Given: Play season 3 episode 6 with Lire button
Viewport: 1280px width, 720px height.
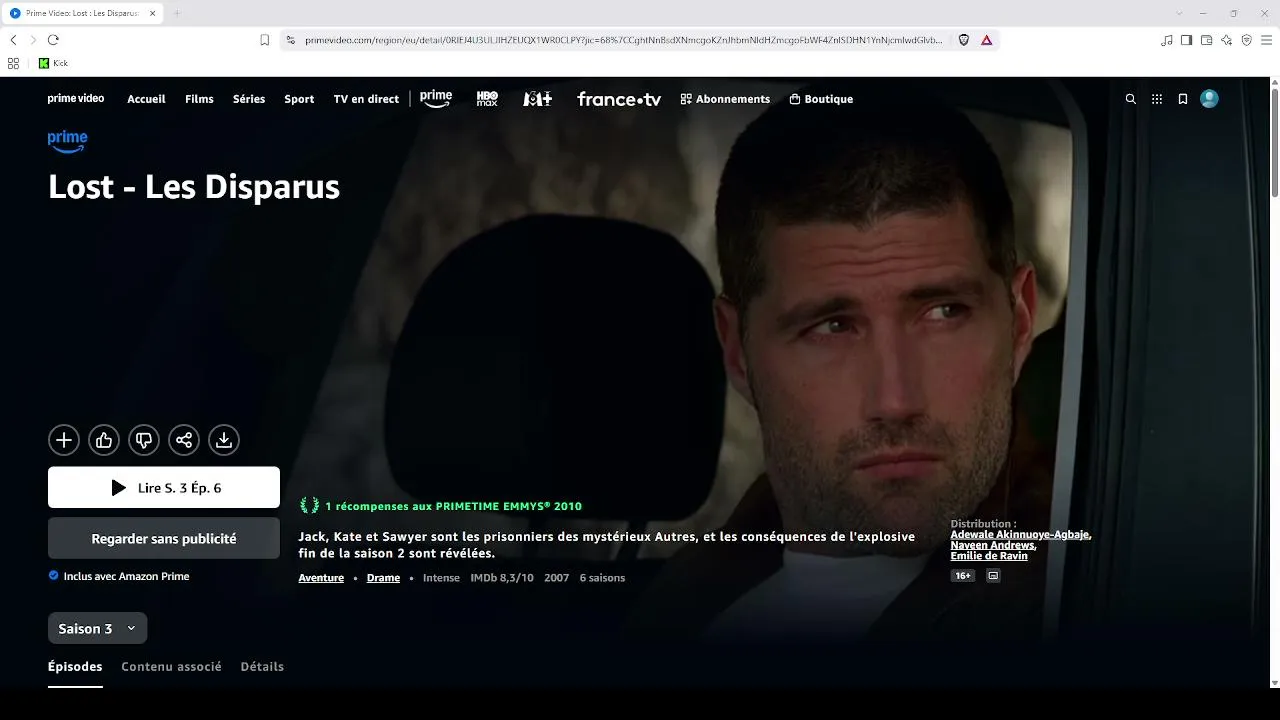Looking at the screenshot, I should (x=164, y=488).
